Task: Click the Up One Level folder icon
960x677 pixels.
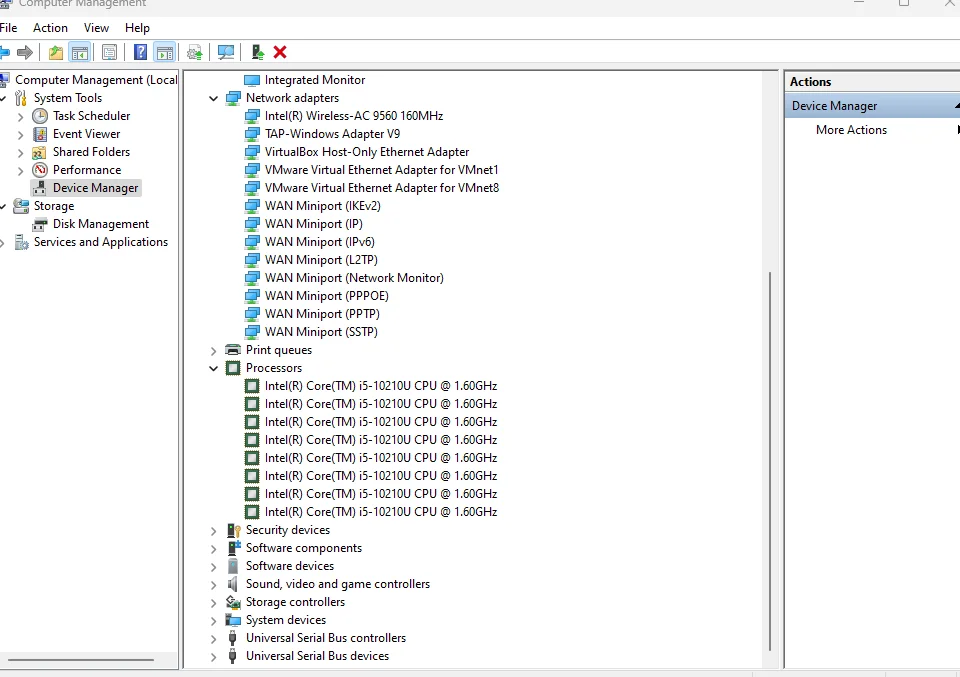Action: click(56, 53)
